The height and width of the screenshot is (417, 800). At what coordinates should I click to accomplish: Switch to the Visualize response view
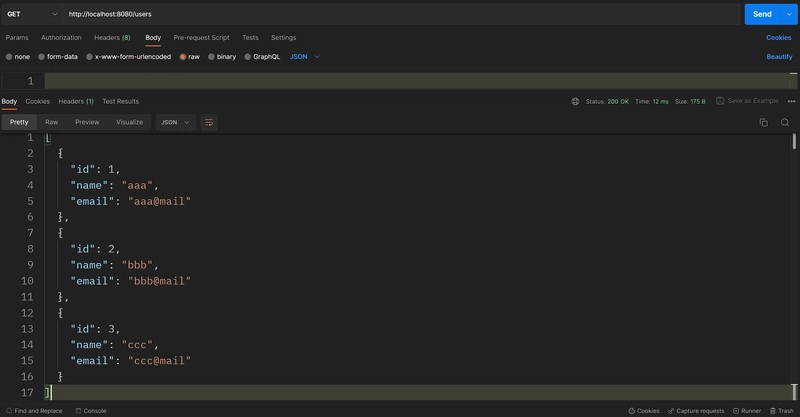coord(130,122)
